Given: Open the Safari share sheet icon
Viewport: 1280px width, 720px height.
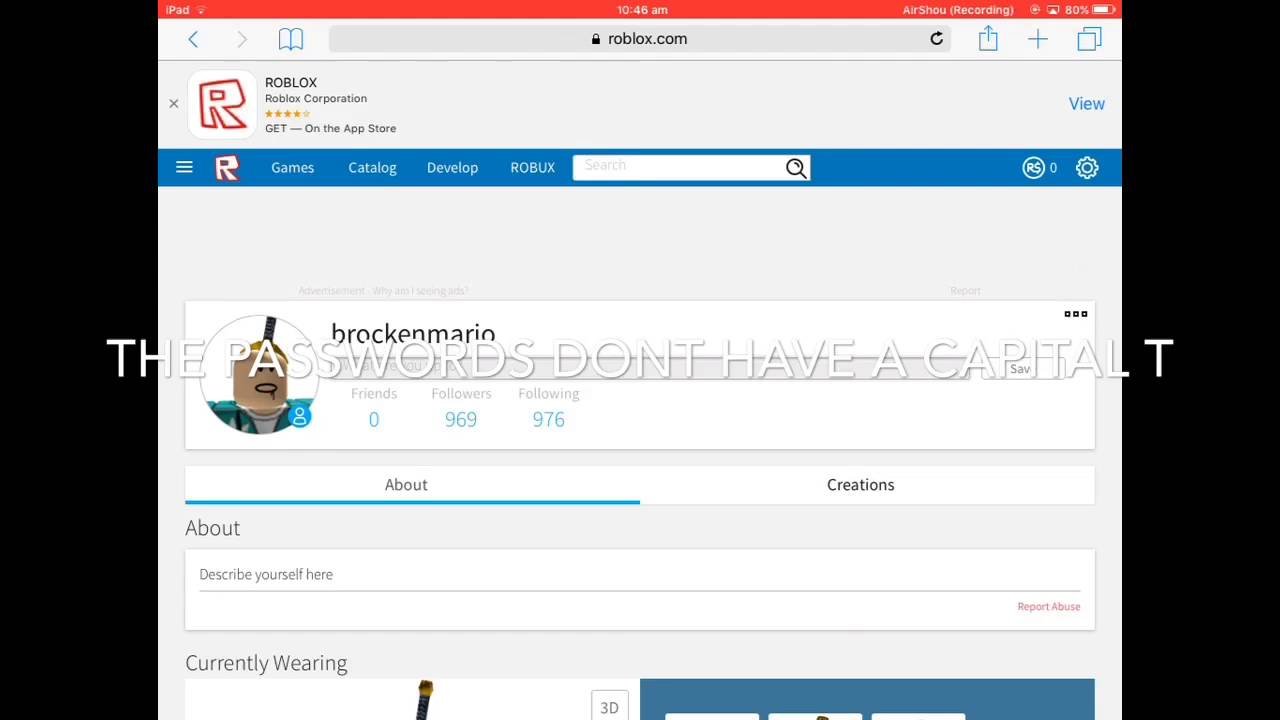Looking at the screenshot, I should tap(988, 38).
